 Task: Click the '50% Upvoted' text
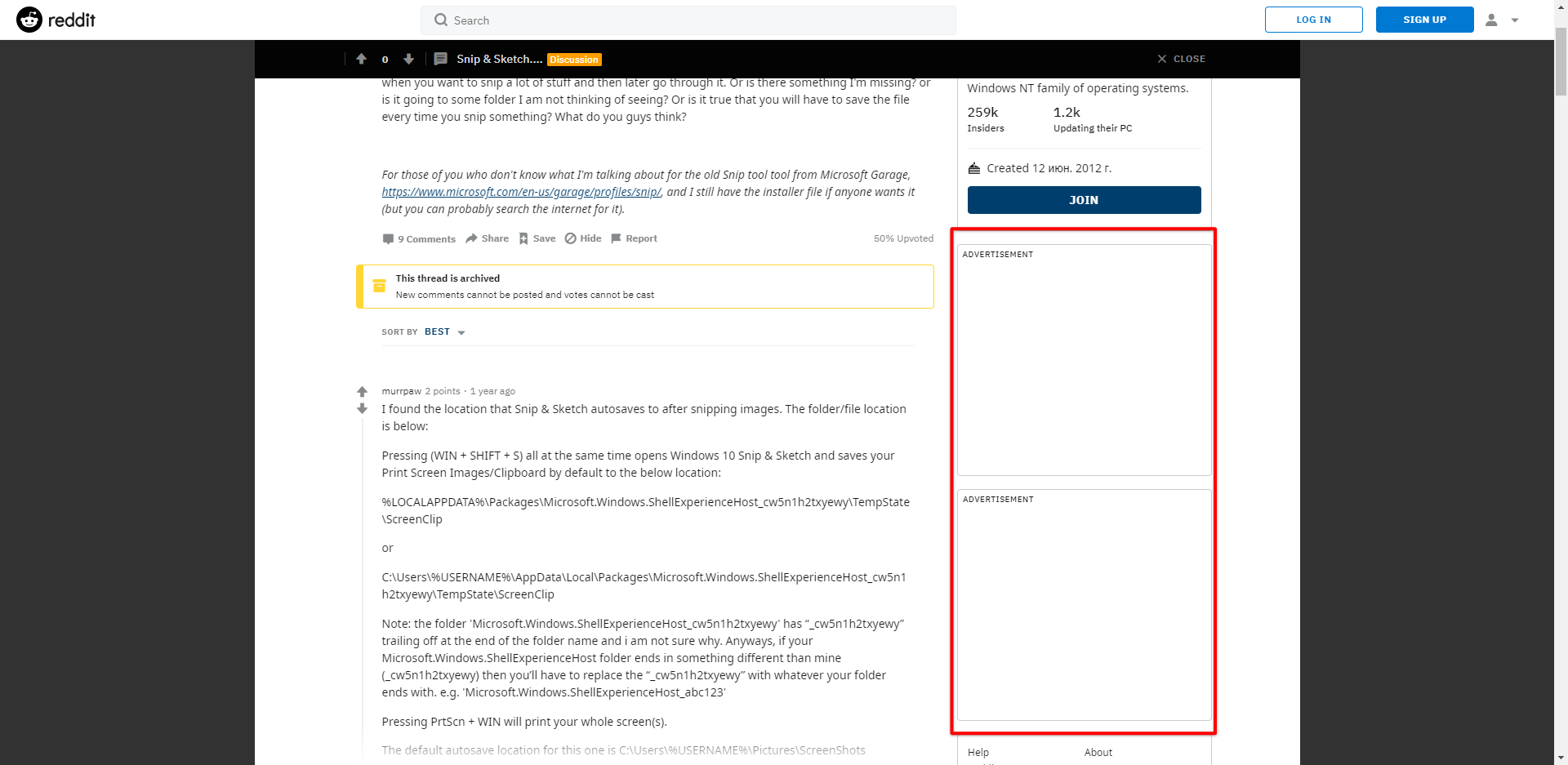[903, 238]
